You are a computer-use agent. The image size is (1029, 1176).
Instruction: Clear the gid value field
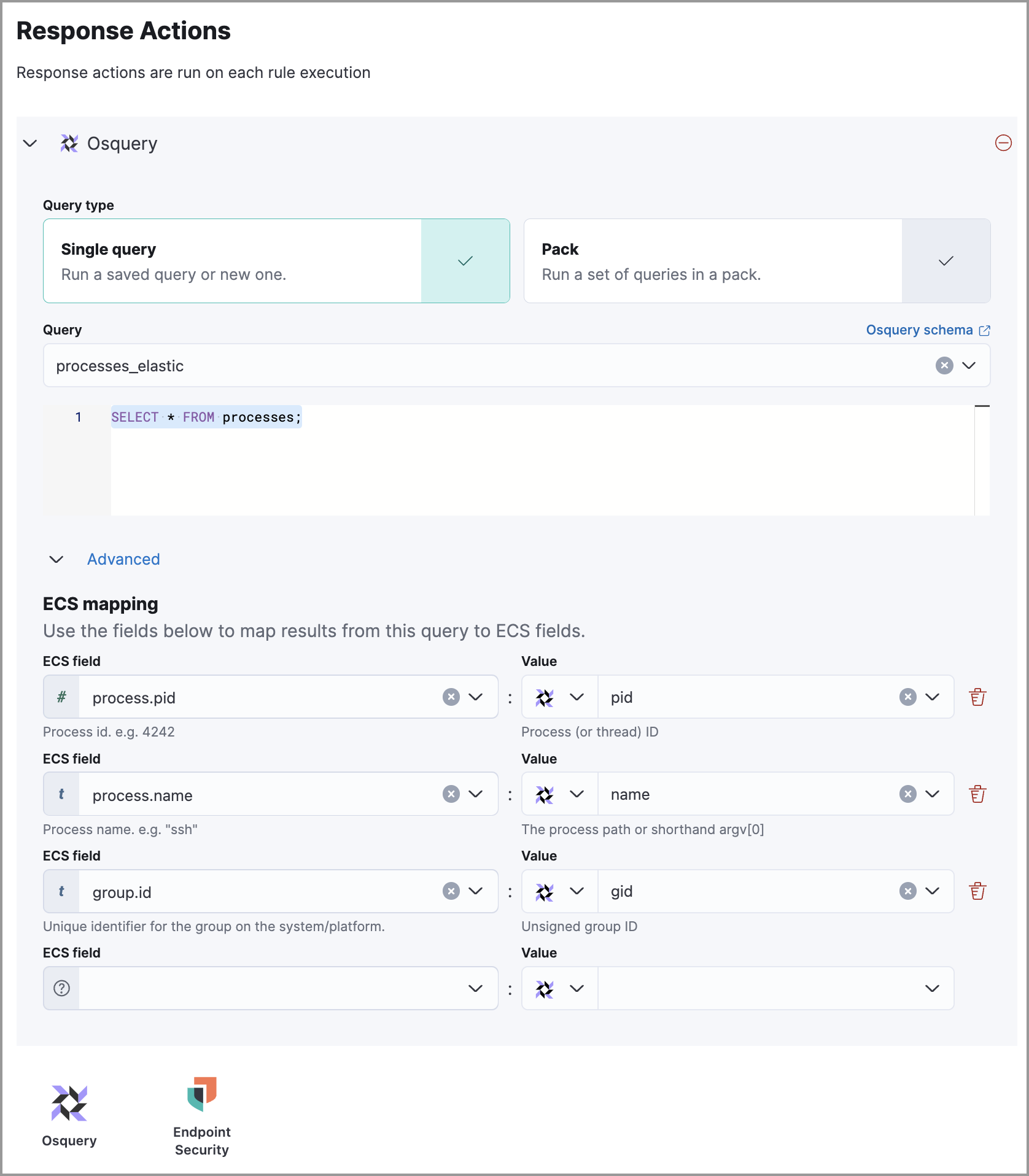click(907, 891)
